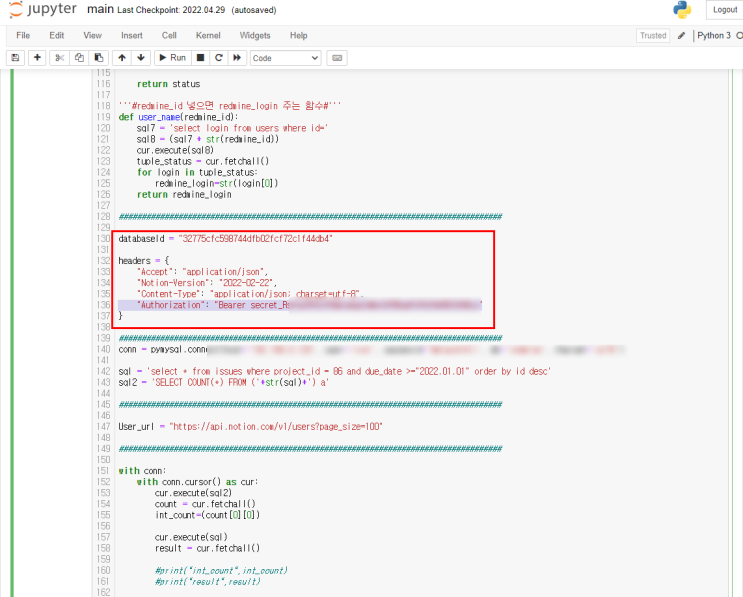Copy selected cells icon
Viewport: 743px width, 597px height.
point(79,58)
